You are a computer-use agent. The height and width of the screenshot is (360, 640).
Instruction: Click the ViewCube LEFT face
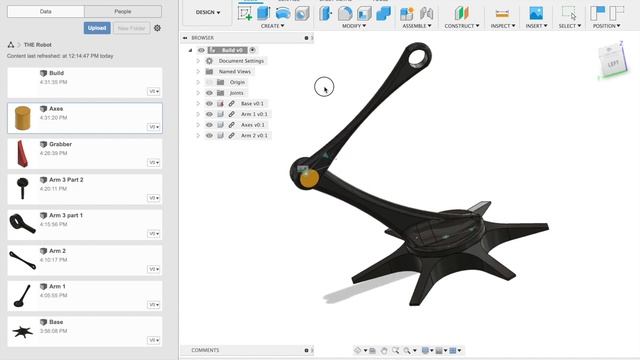pyautogui.click(x=613, y=64)
